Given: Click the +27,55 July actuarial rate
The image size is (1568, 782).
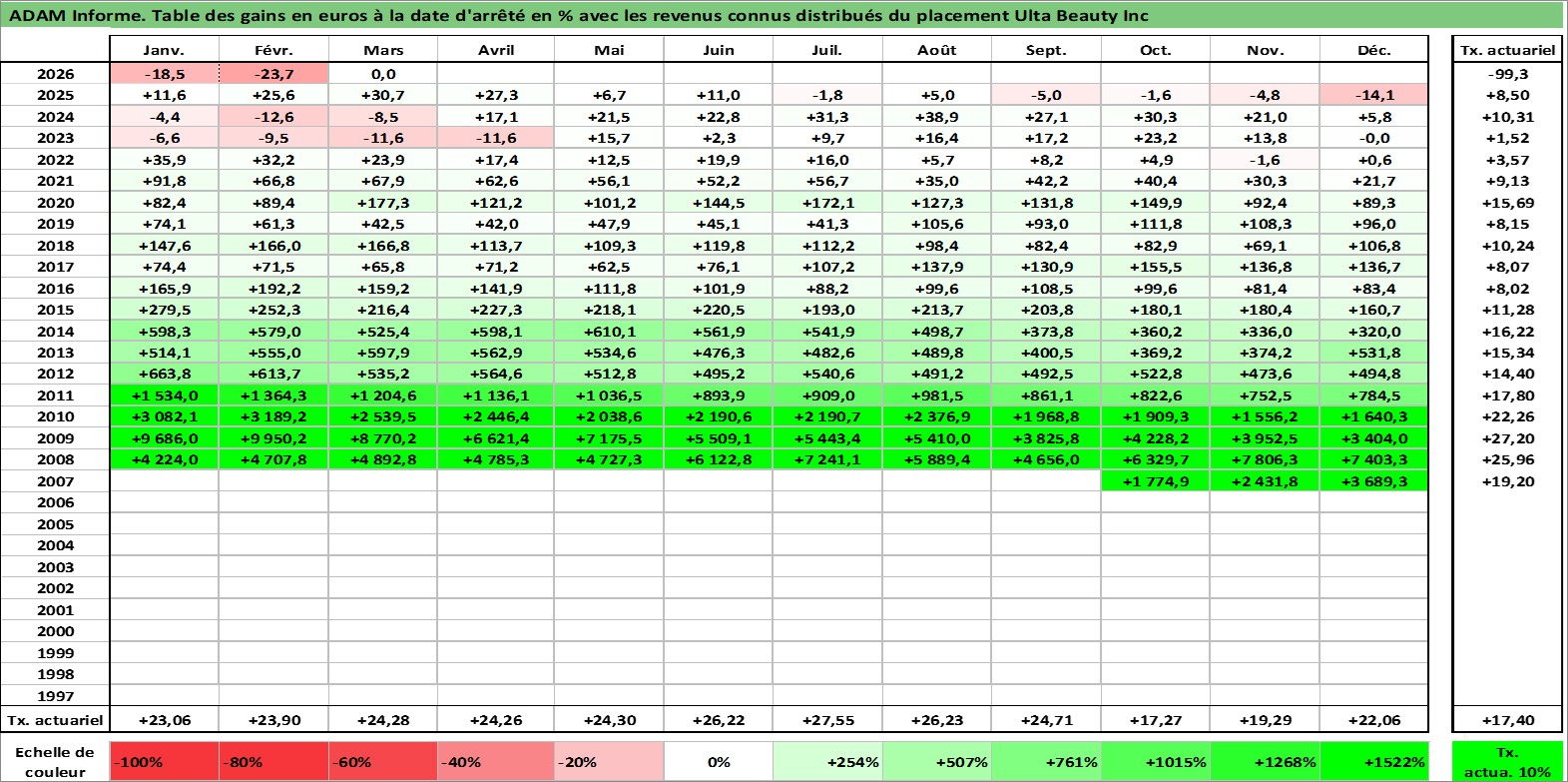Looking at the screenshot, I should point(827,720).
